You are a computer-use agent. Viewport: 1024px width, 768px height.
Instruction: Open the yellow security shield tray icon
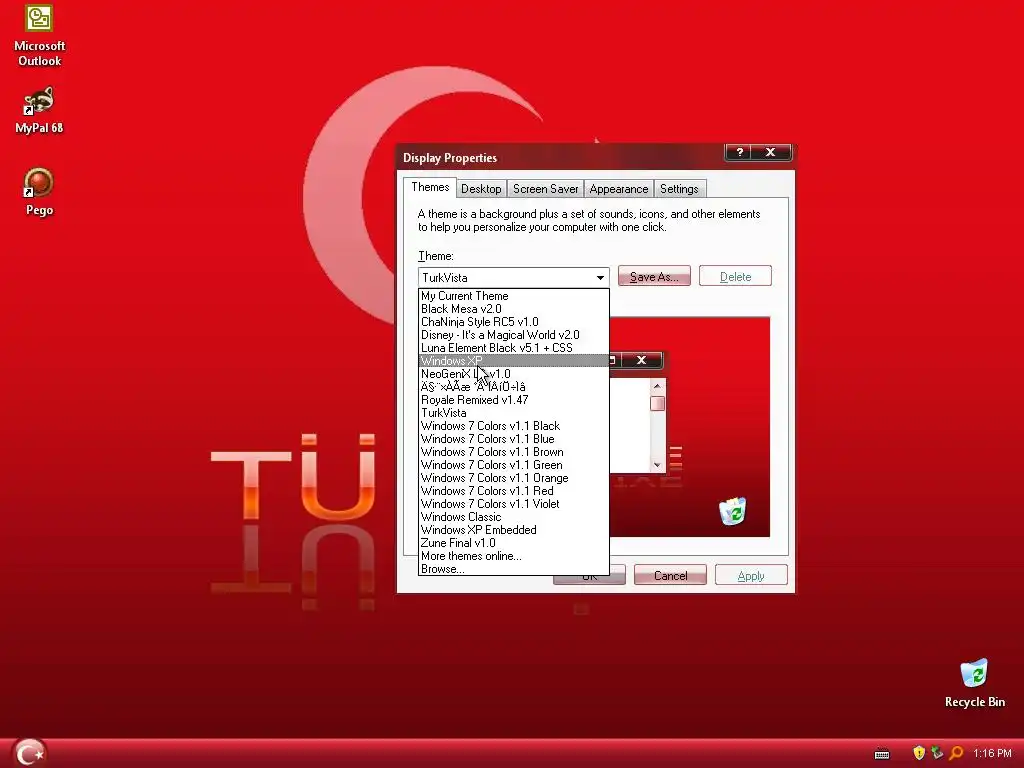(x=919, y=753)
